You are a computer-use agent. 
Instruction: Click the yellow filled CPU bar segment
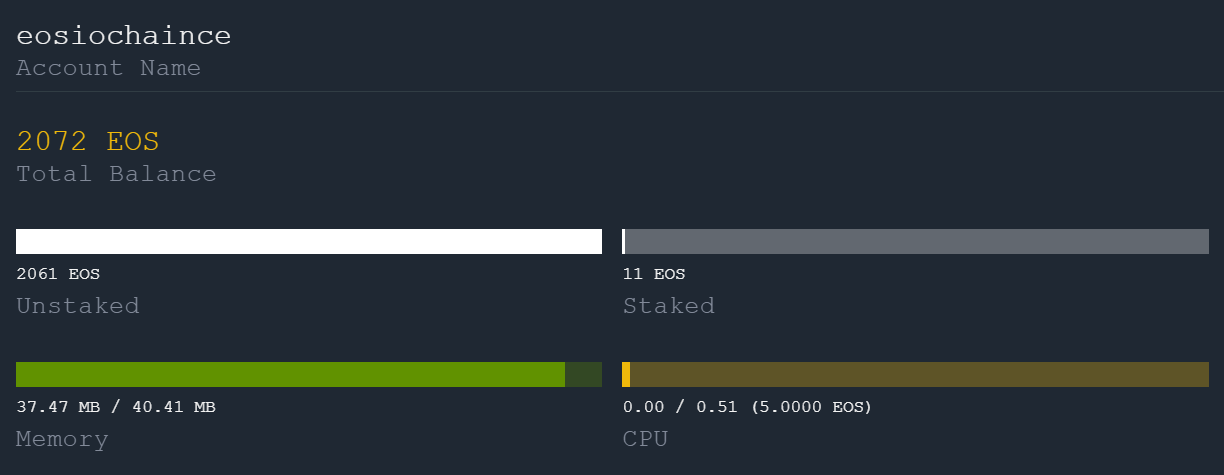pyautogui.click(x=626, y=374)
